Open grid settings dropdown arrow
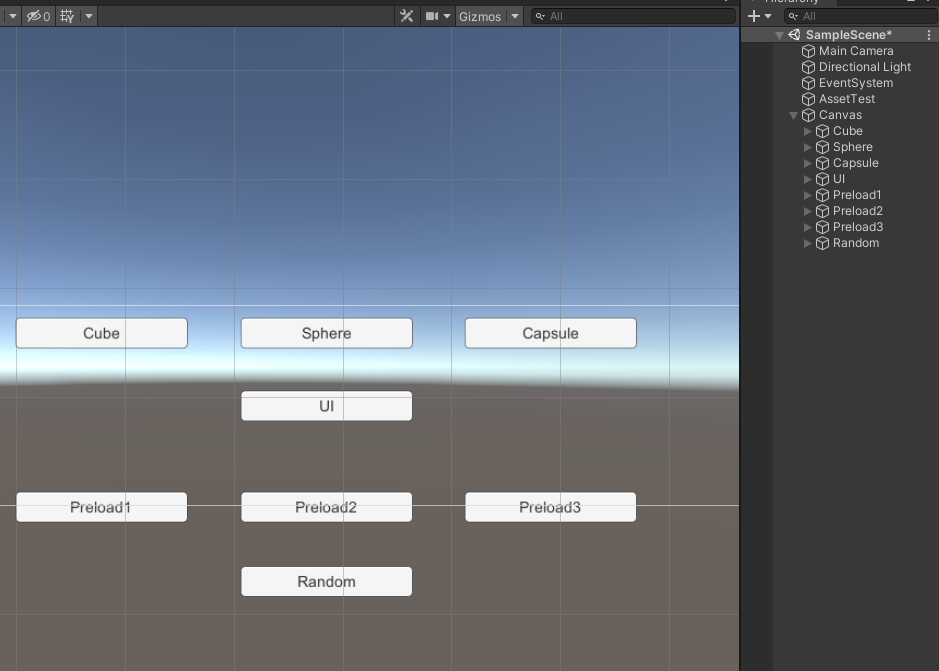 (x=89, y=16)
